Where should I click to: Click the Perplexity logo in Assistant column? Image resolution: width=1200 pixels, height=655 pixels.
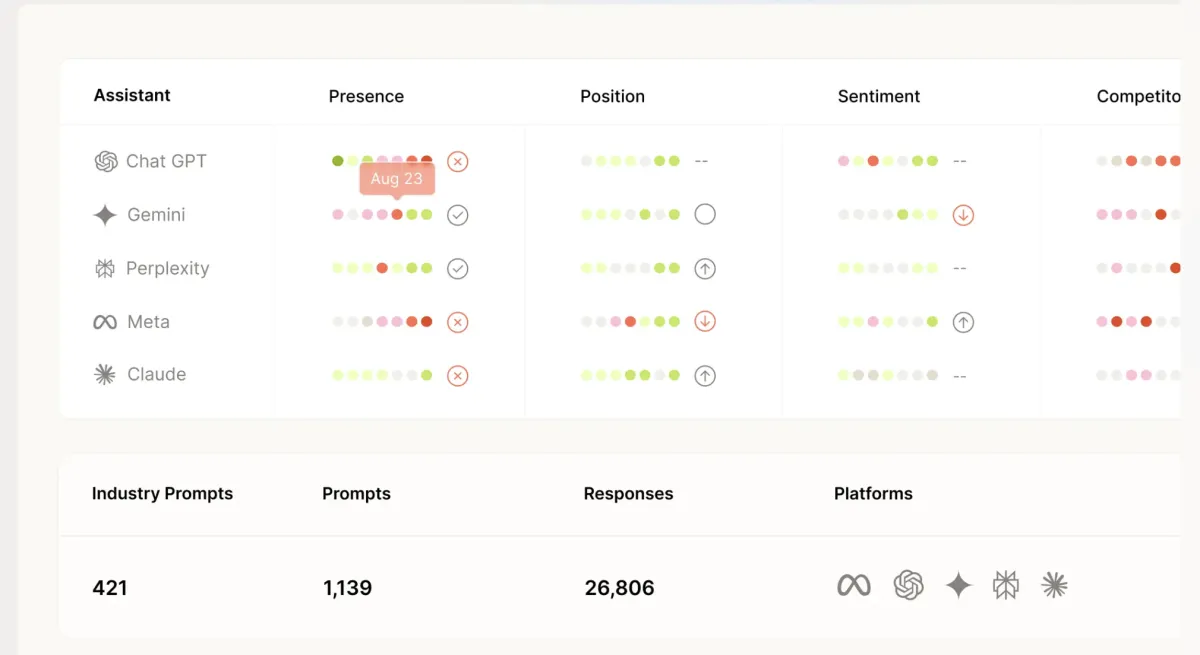pos(105,268)
